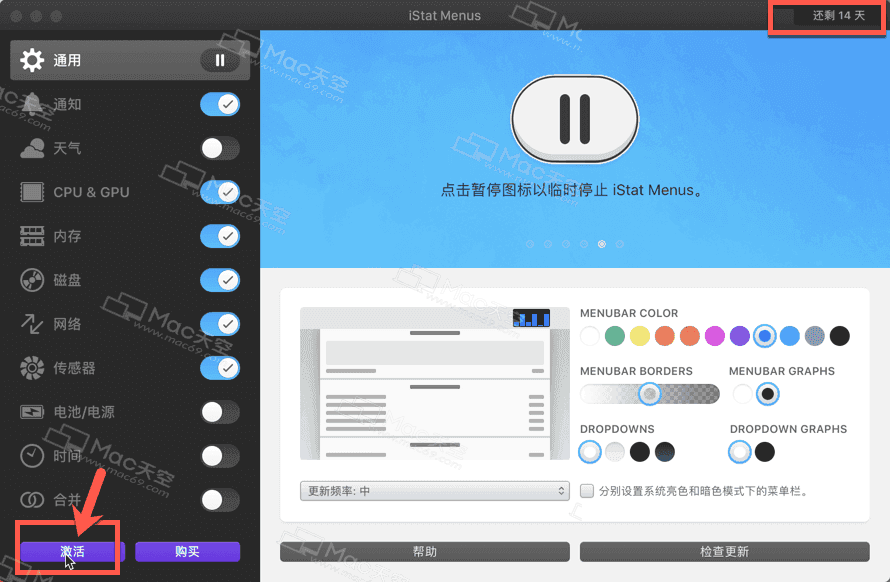The height and width of the screenshot is (582, 890).
Task: Open the CPU & GPU sidebar row label
Action: coord(91,192)
